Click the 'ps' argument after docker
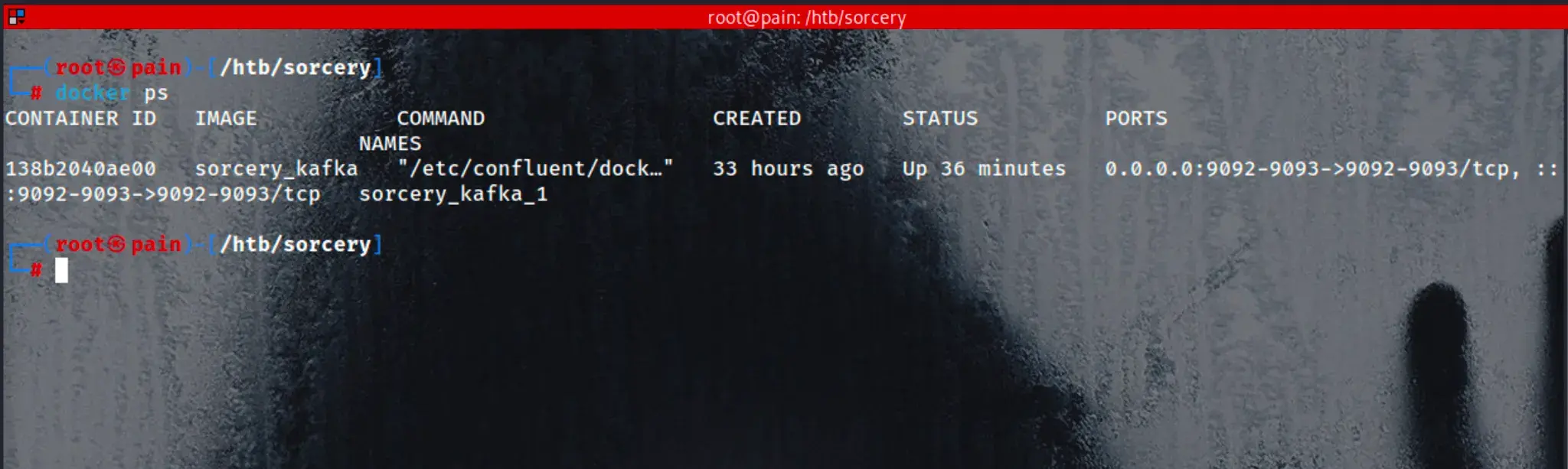The width and height of the screenshot is (1568, 469). (x=155, y=93)
